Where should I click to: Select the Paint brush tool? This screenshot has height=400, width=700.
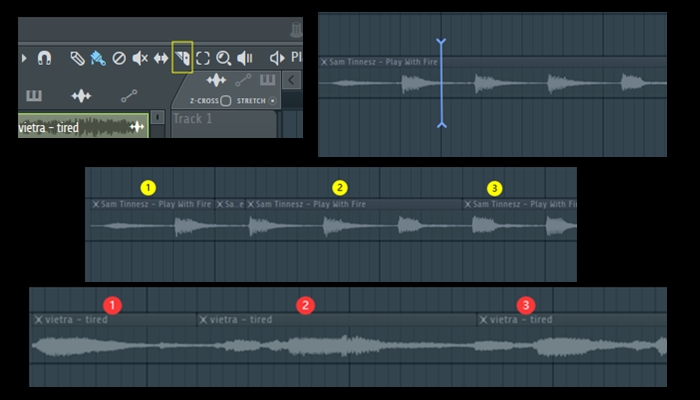tap(98, 58)
